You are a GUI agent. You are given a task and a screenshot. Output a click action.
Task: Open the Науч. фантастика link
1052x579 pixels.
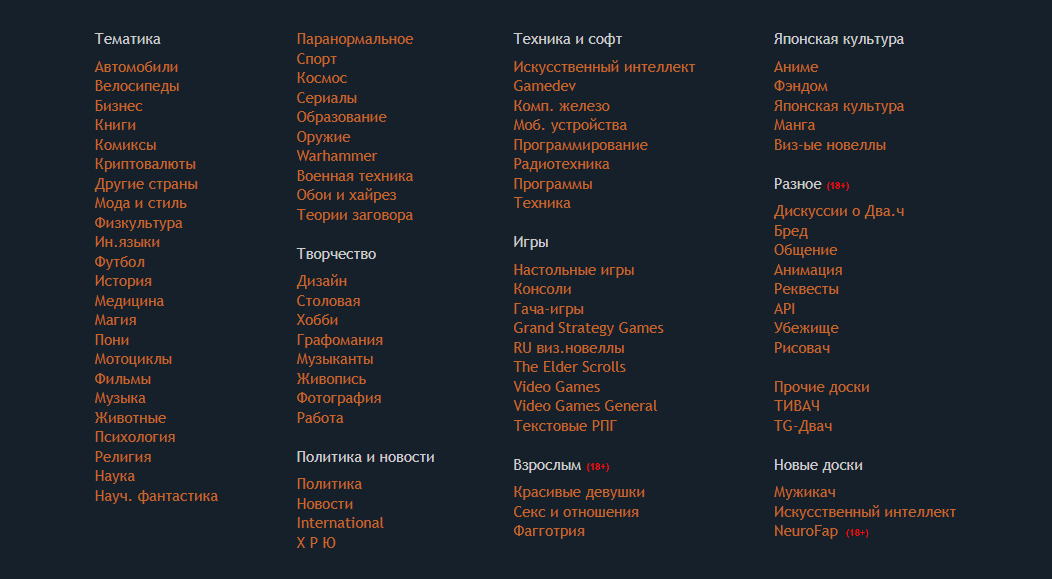(x=156, y=496)
